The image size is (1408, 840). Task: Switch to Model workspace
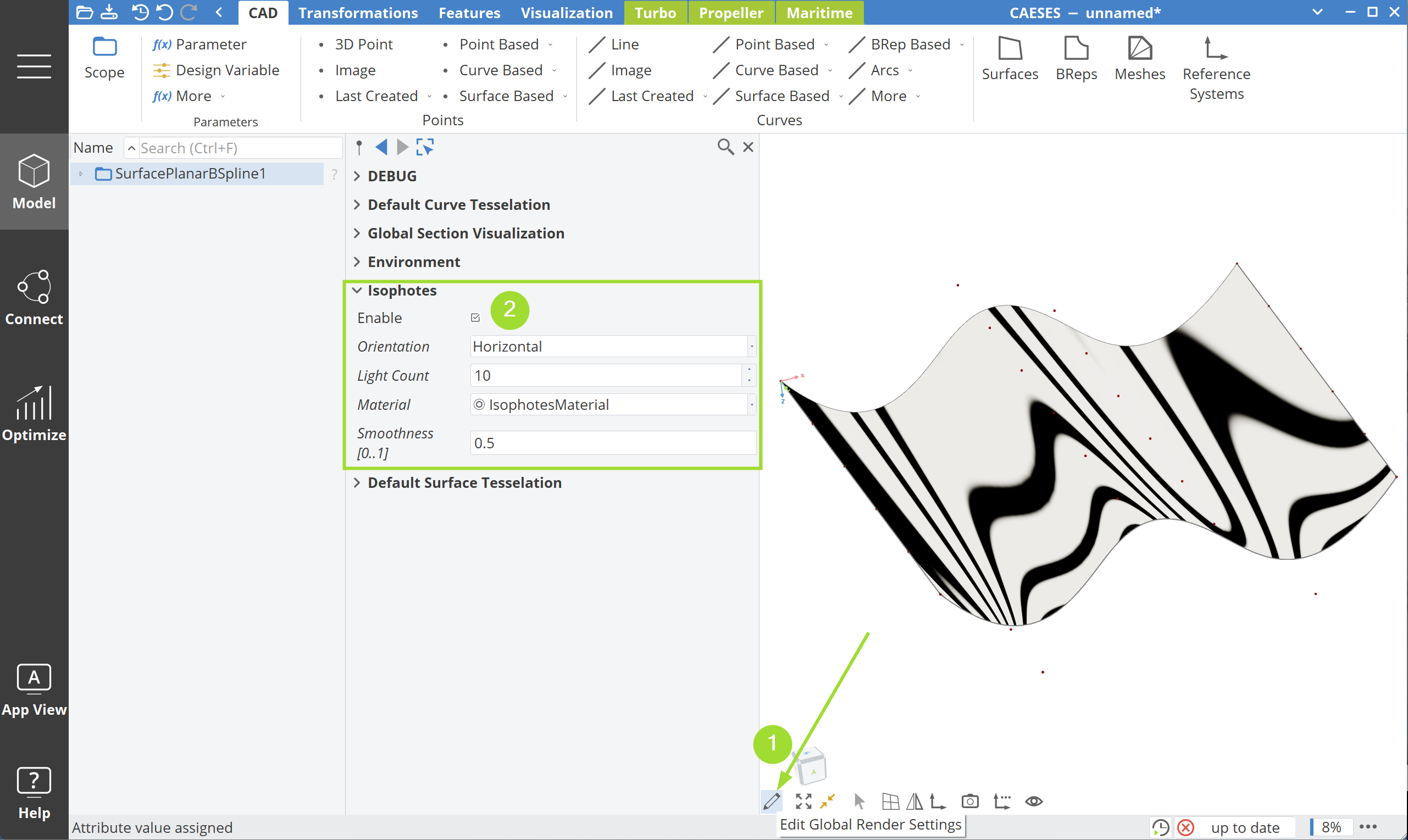coord(34,182)
